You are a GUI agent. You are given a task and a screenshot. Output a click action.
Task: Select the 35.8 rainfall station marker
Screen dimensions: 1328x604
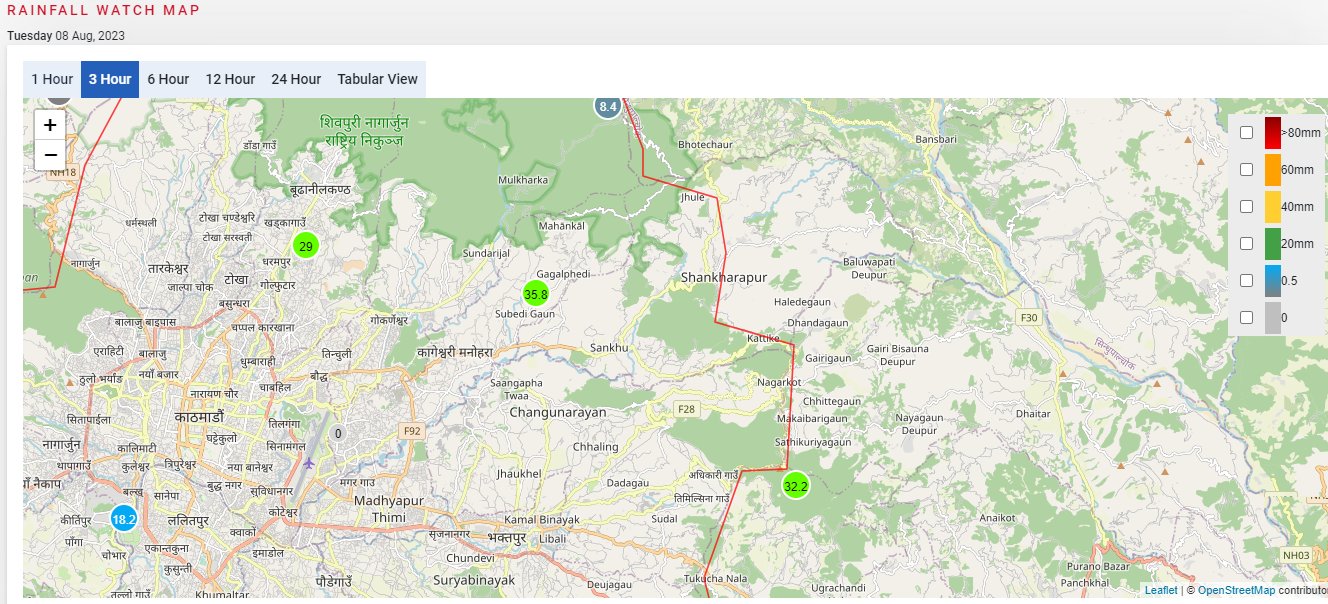click(x=536, y=294)
